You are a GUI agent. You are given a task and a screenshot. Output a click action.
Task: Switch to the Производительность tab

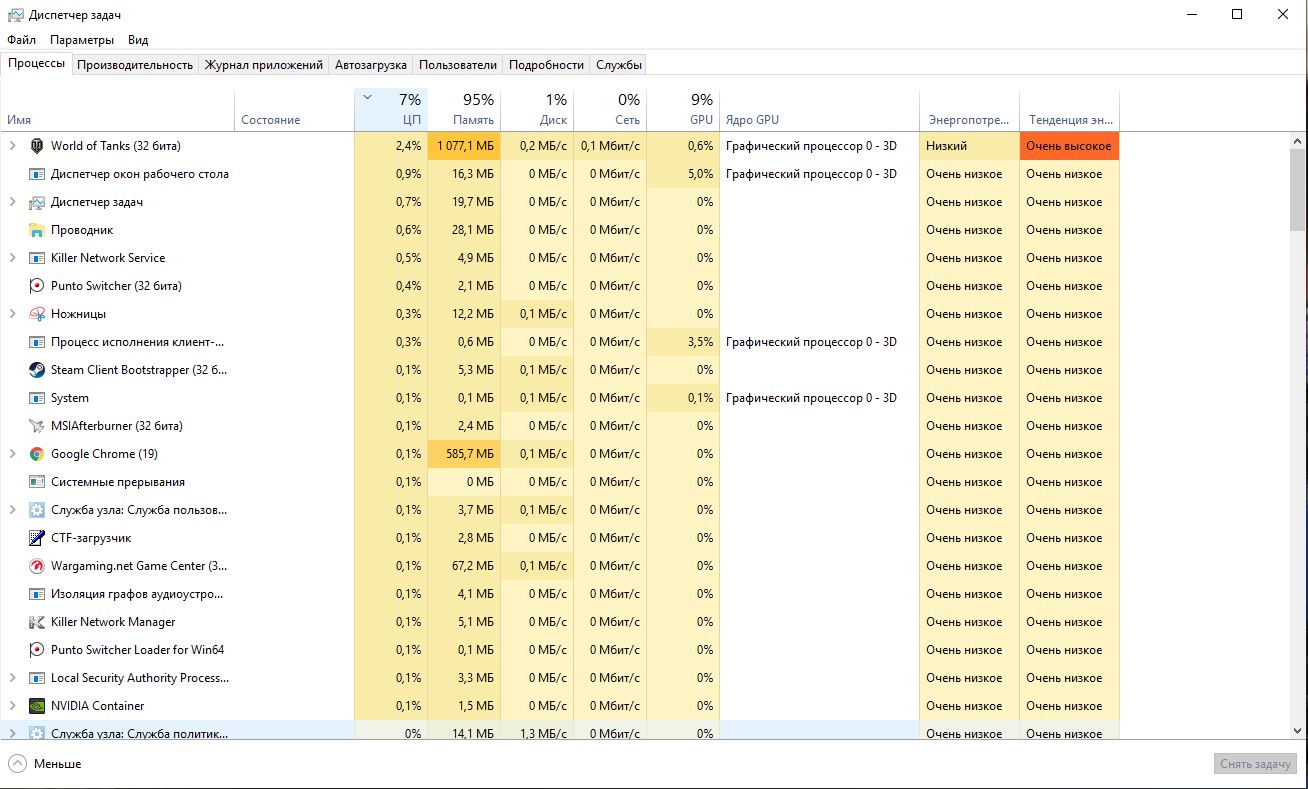[135, 65]
